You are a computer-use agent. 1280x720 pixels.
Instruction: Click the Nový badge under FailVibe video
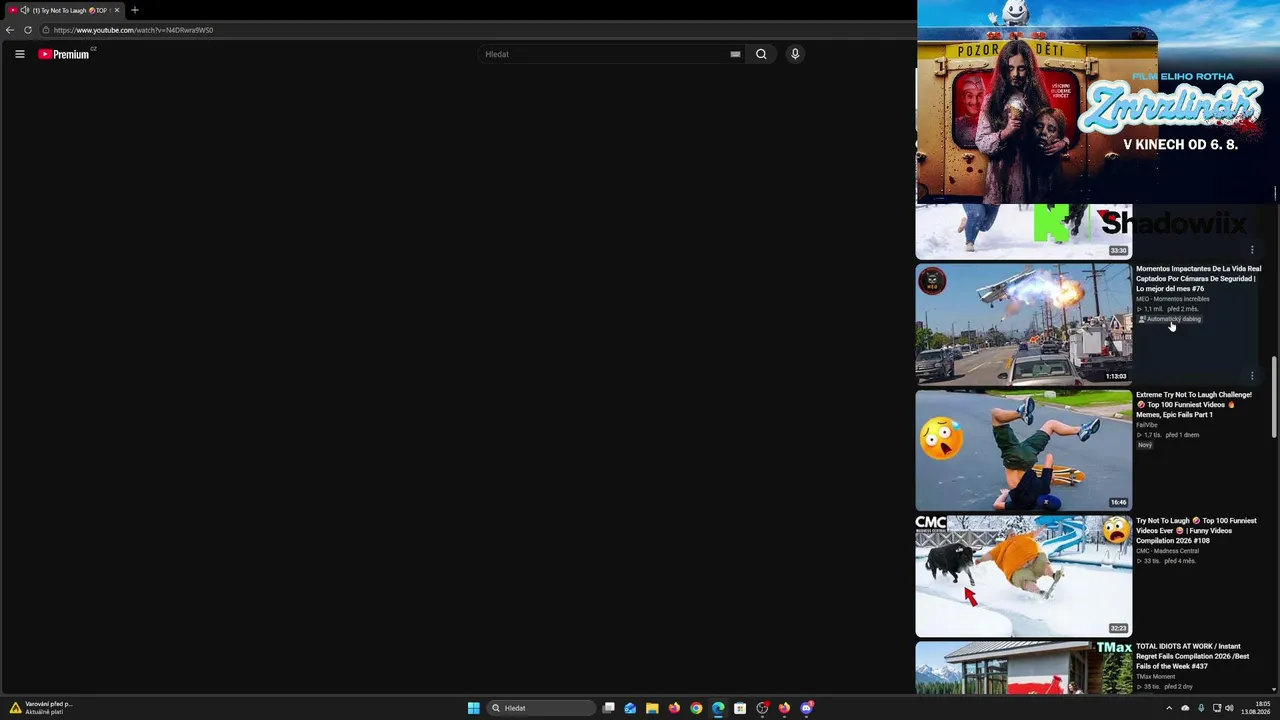[x=1145, y=445]
